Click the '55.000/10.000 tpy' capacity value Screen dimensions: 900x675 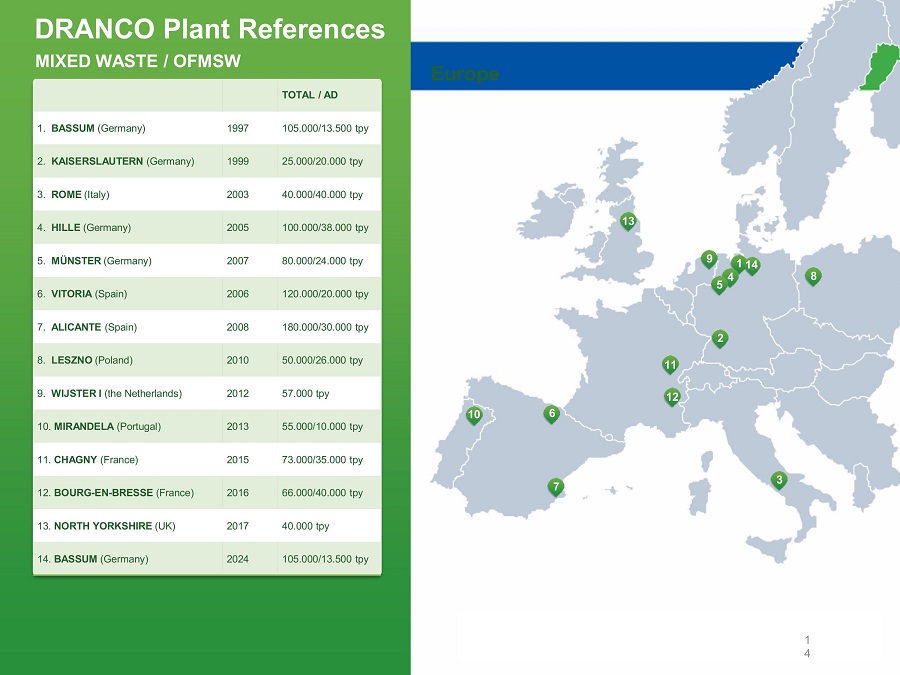click(323, 426)
